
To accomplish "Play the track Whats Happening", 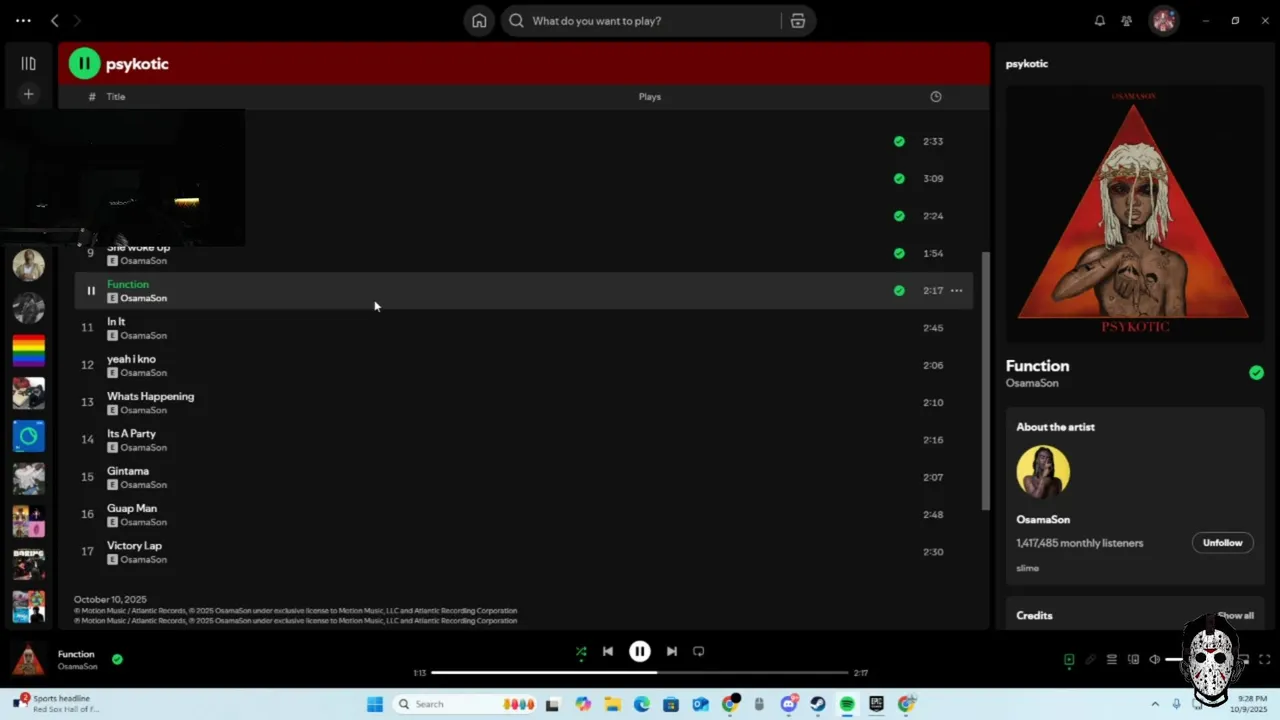I will tap(150, 397).
